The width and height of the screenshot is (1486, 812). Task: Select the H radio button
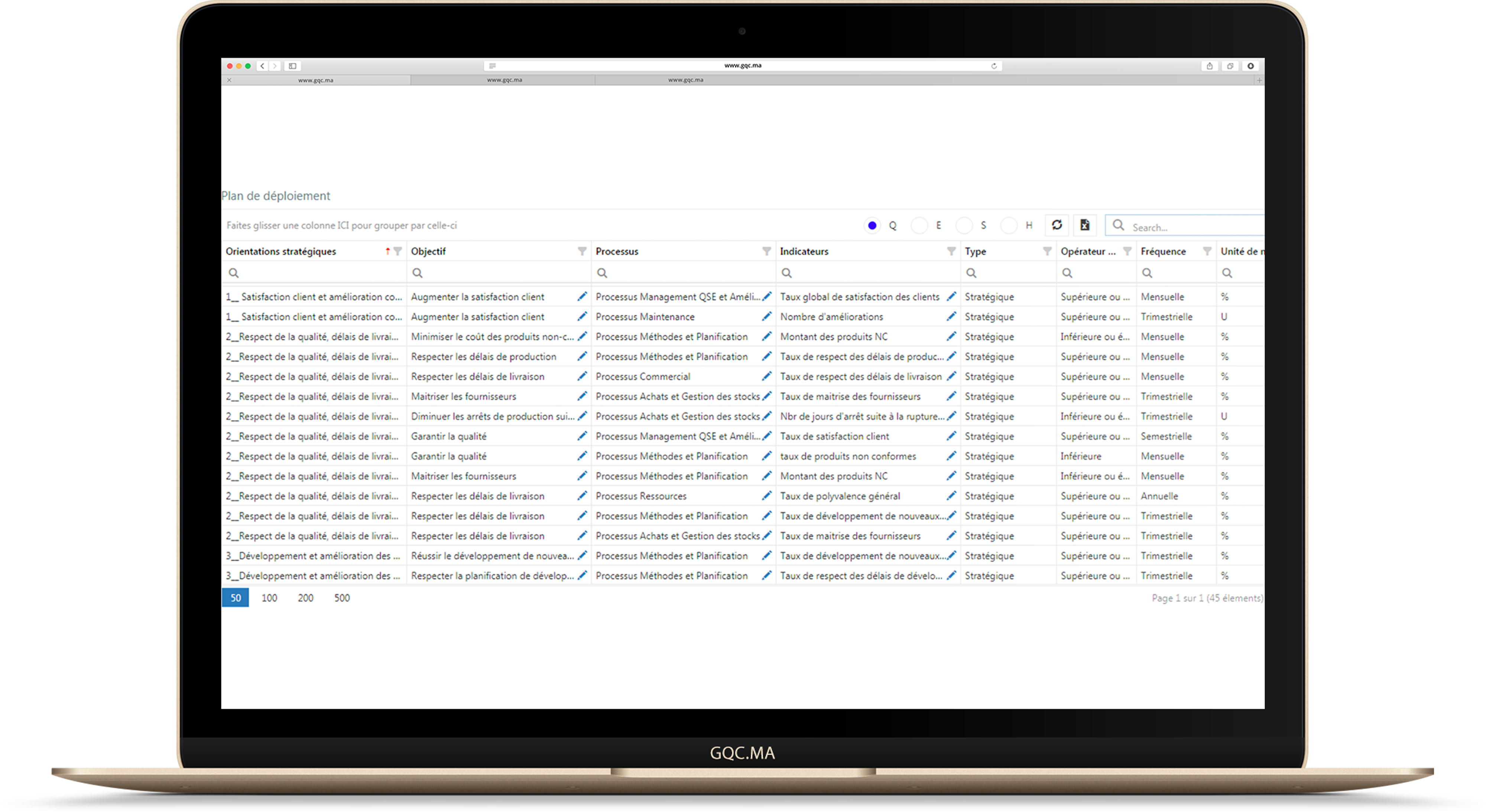point(1008,225)
